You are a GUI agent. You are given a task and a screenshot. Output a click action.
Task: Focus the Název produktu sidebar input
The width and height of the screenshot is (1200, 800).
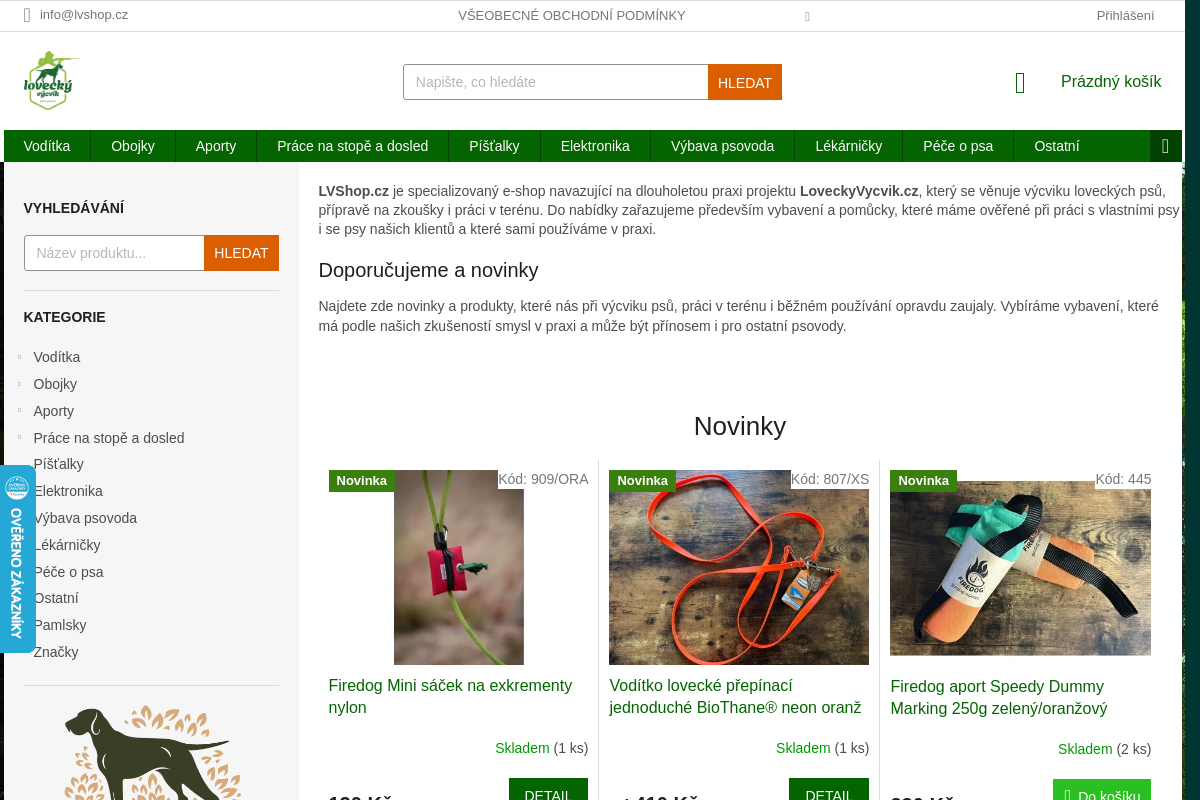114,253
